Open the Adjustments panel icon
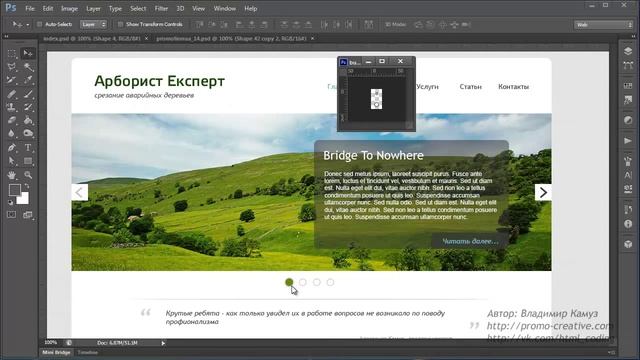The height and width of the screenshot is (360, 640). 628,120
